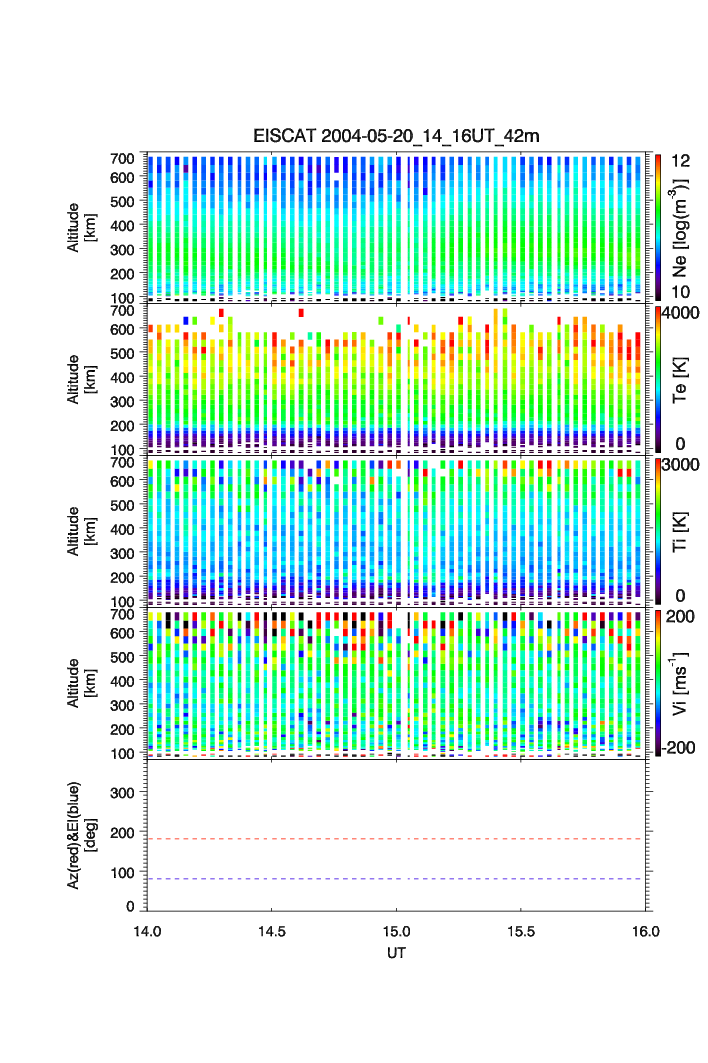708x1063 pixels.
Task: Click the Vi ion velocity color bar
Action: click(x=659, y=683)
